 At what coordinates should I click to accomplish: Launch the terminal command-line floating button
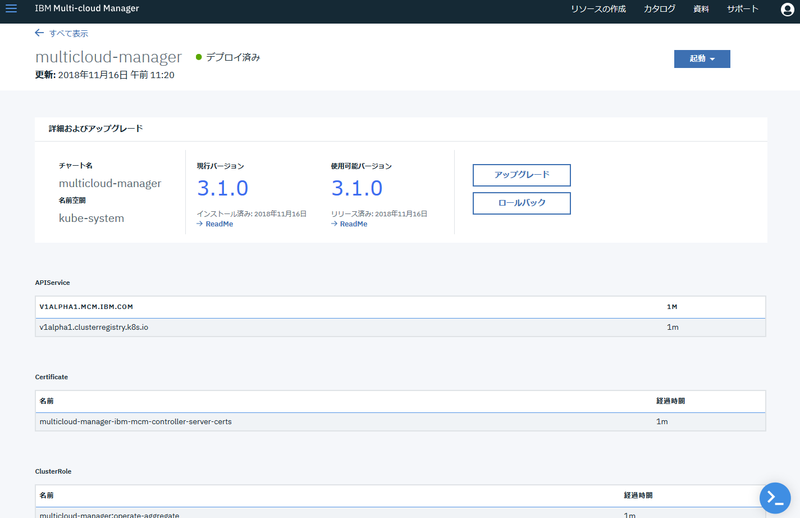click(775, 498)
